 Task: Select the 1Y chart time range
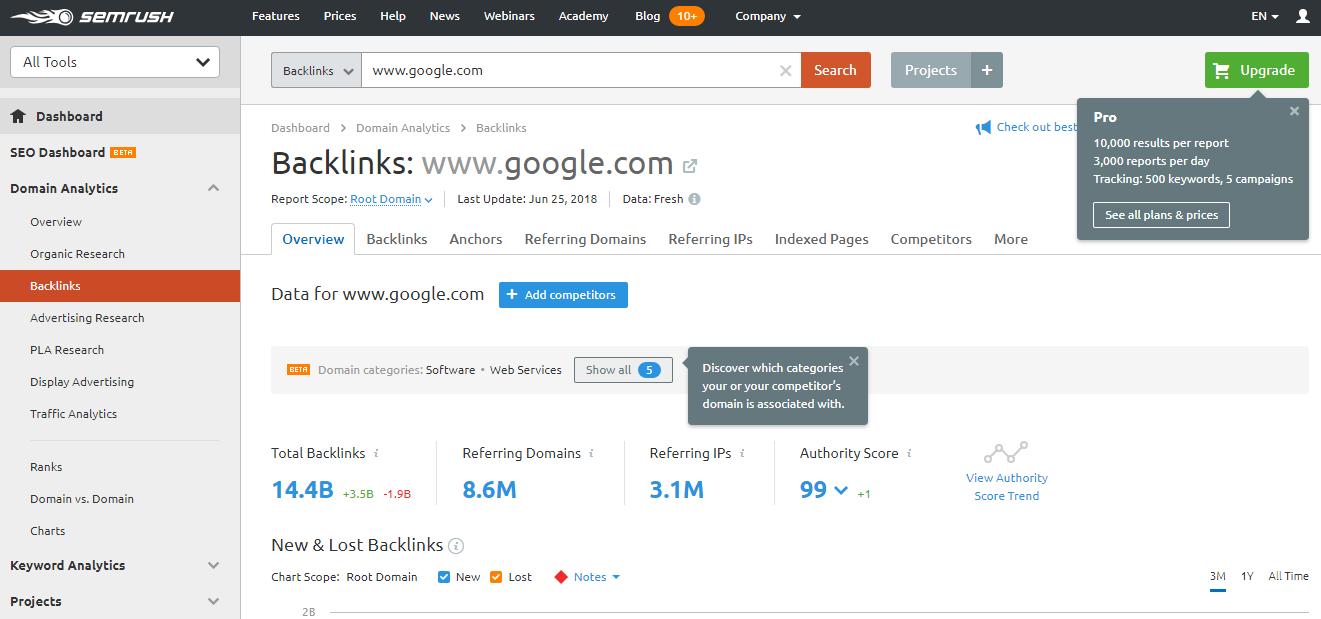[1247, 576]
